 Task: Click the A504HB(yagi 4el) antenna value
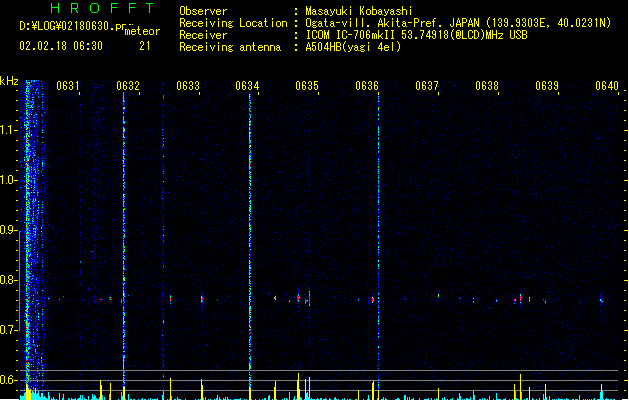point(353,47)
